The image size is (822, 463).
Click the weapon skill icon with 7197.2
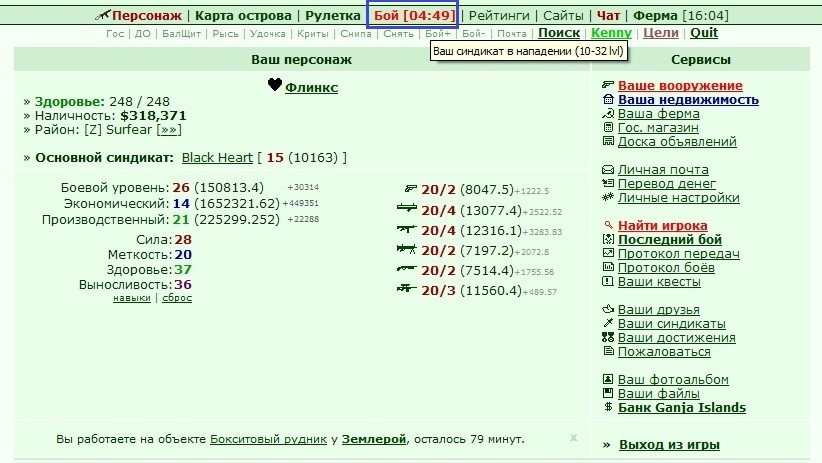(x=407, y=249)
